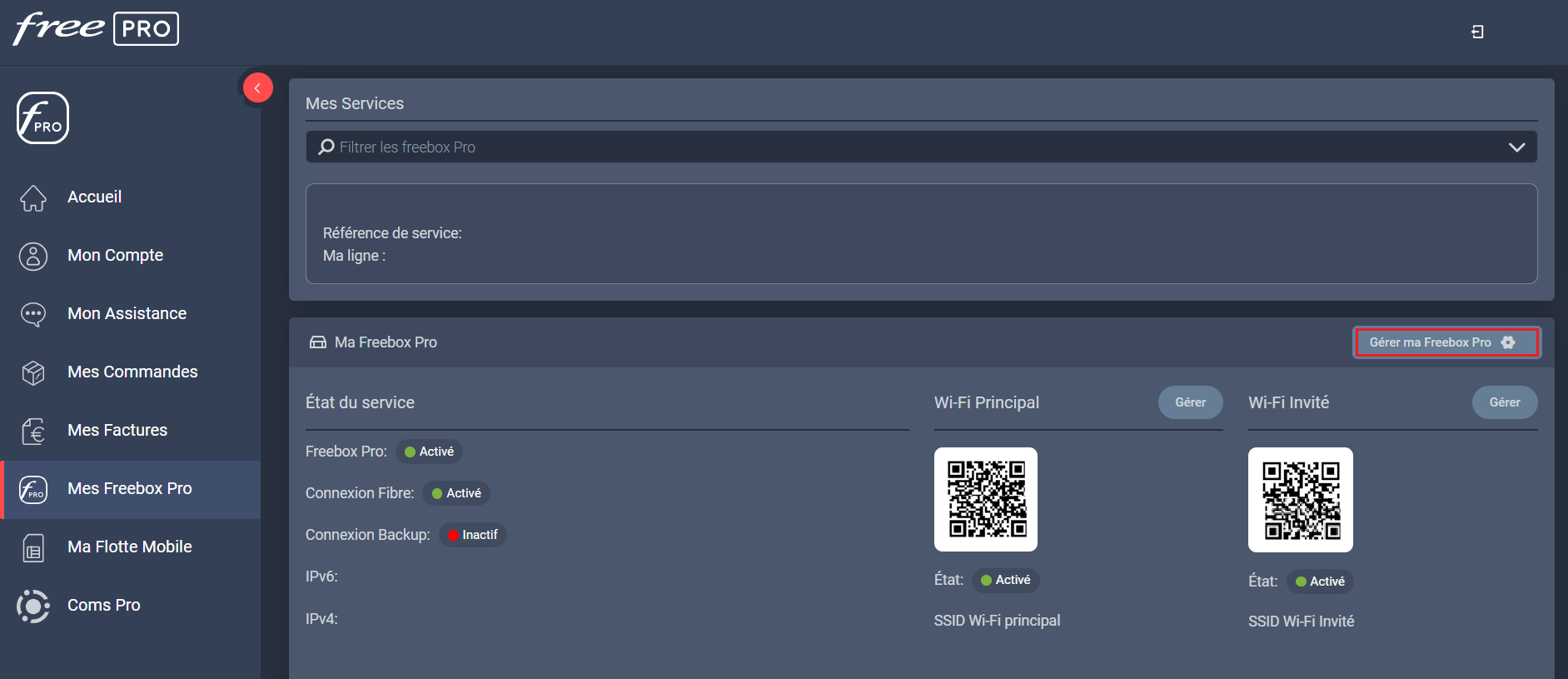Click Gérer button for Wi-Fi Principal
Image resolution: width=1568 pixels, height=679 pixels.
pyautogui.click(x=1190, y=402)
